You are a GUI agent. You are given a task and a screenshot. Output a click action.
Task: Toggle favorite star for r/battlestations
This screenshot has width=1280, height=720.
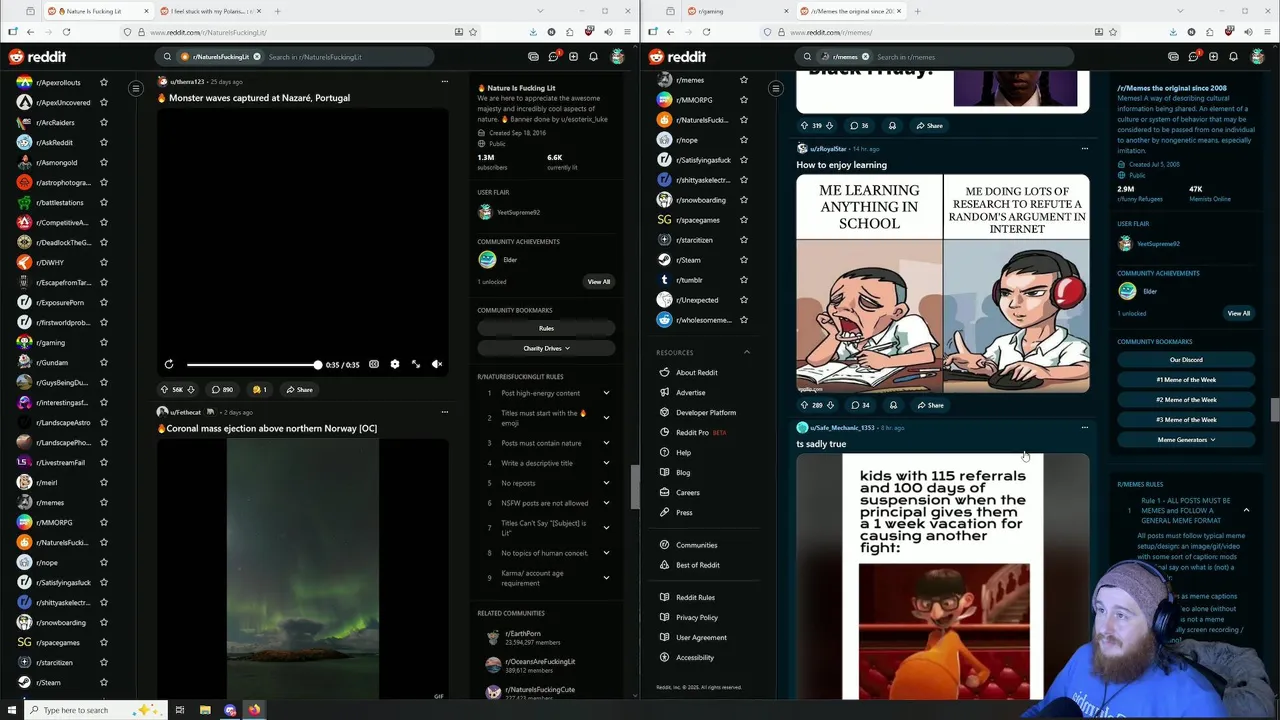103,202
